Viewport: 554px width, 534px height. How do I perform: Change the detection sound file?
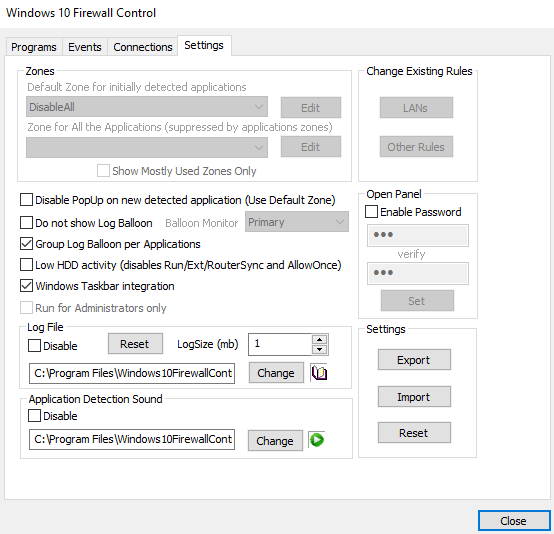pyautogui.click(x=275, y=440)
